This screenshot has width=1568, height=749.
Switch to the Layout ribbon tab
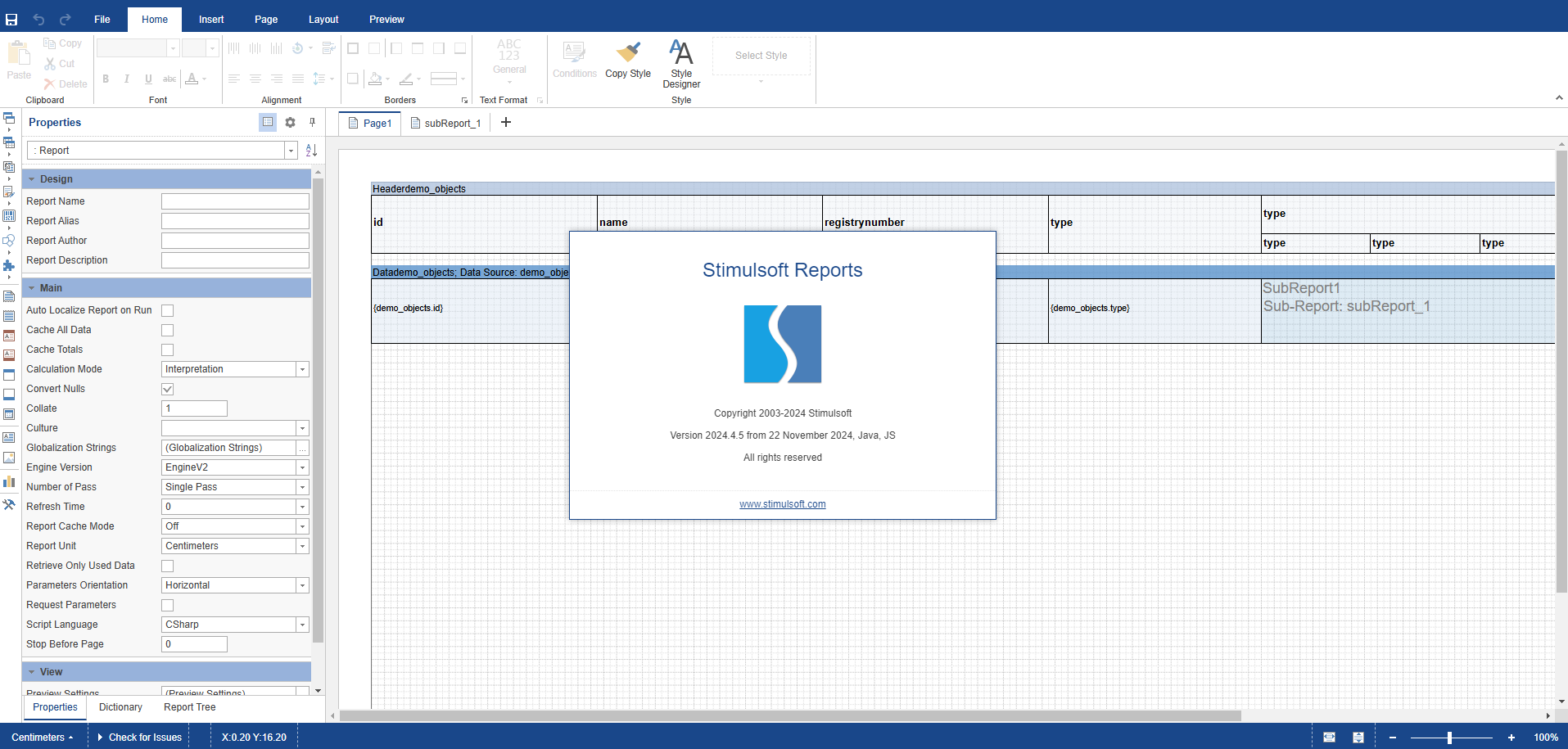[x=323, y=20]
